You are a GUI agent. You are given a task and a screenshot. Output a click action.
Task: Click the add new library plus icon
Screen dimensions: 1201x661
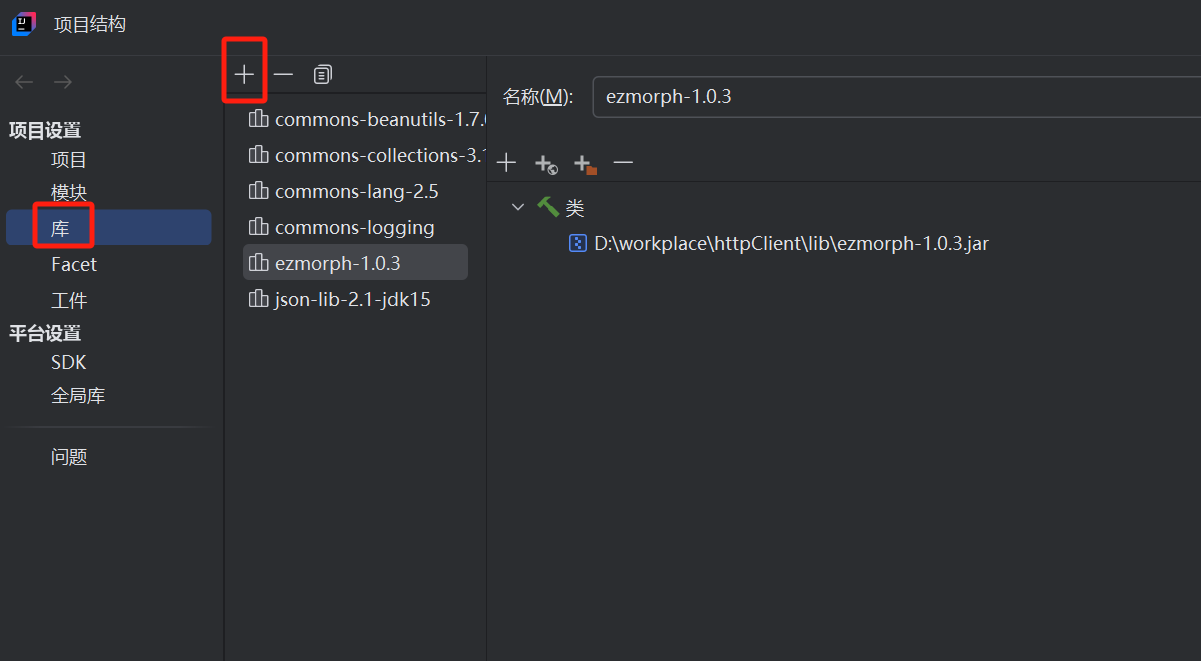(245, 73)
